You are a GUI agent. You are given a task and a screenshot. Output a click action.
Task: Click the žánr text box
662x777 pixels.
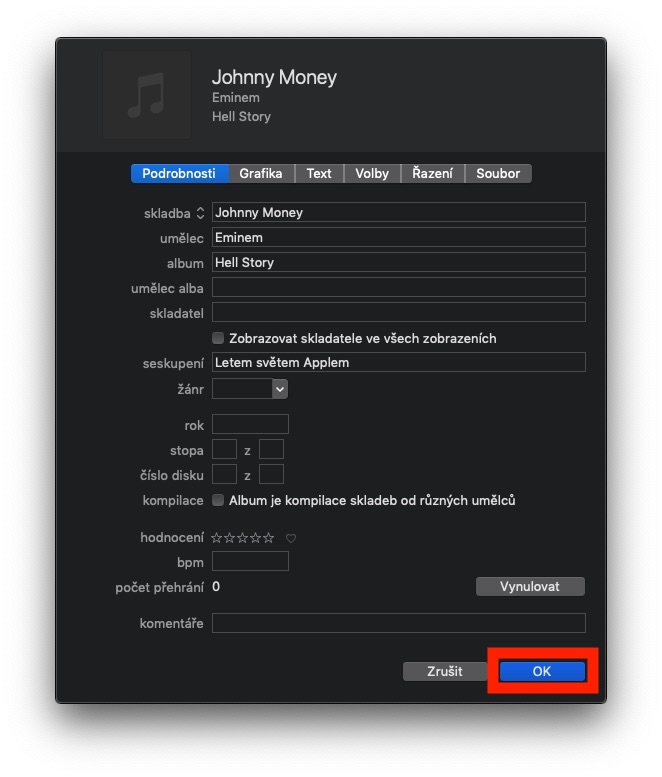[242, 389]
